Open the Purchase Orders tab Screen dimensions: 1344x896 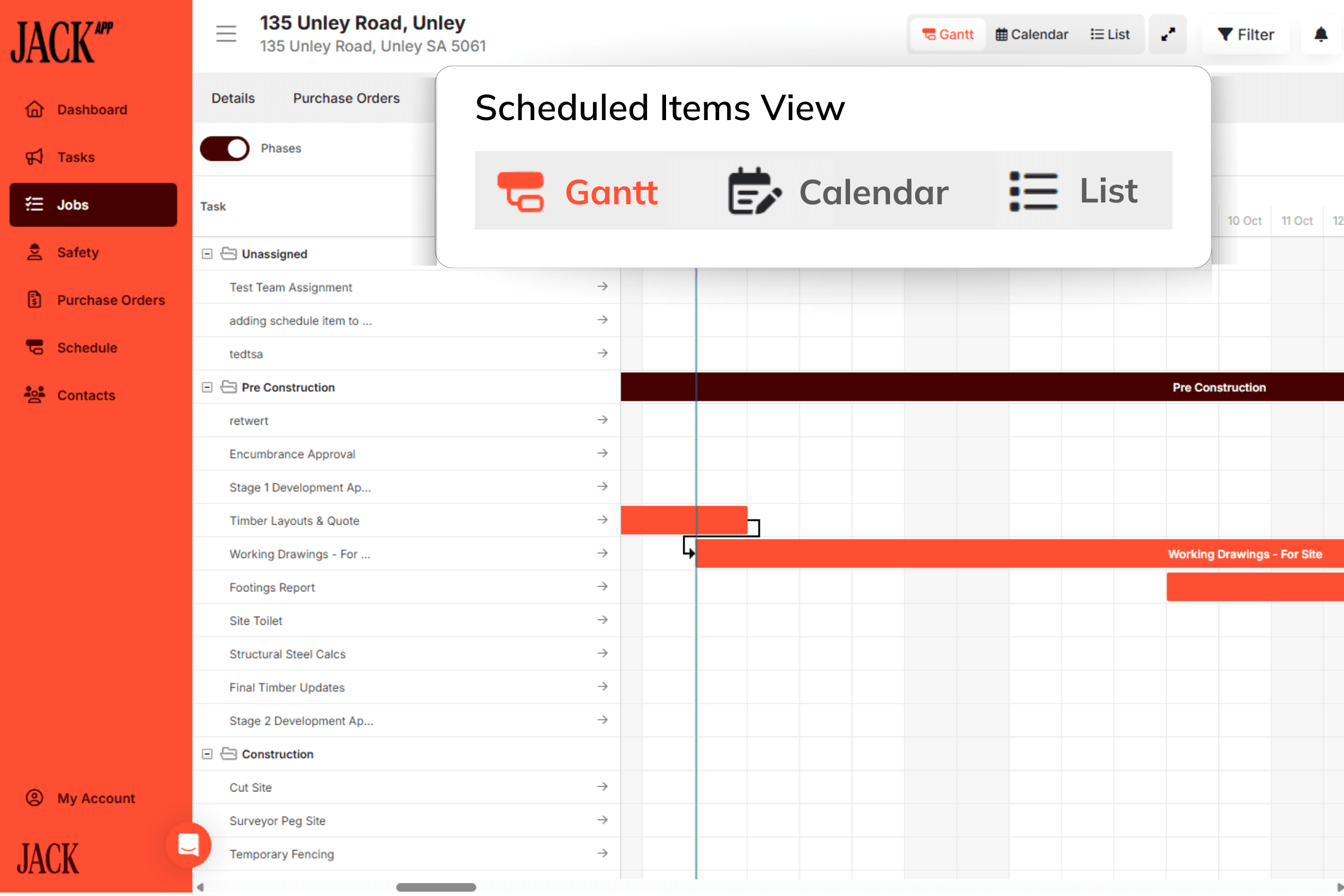tap(346, 97)
